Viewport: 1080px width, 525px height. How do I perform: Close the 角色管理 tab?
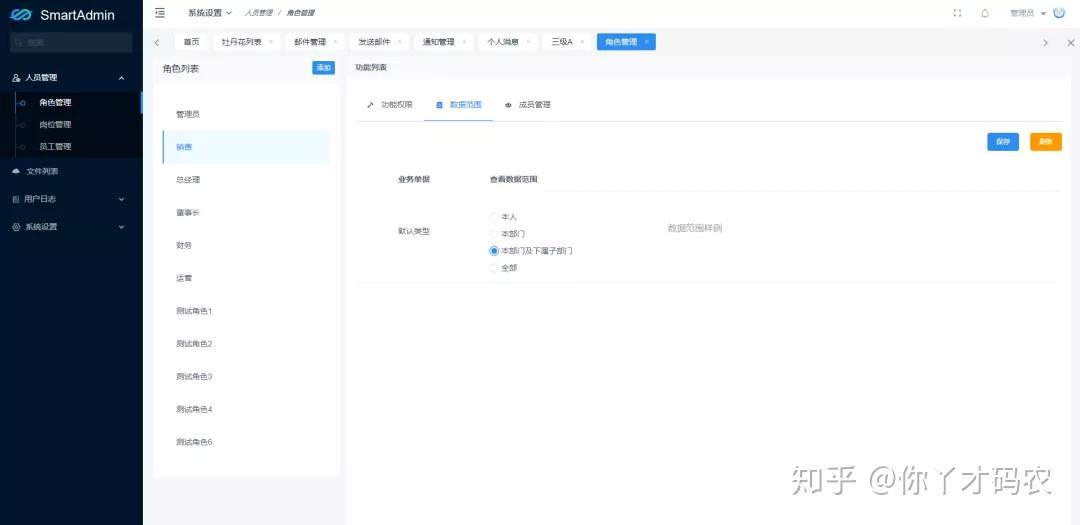click(646, 42)
